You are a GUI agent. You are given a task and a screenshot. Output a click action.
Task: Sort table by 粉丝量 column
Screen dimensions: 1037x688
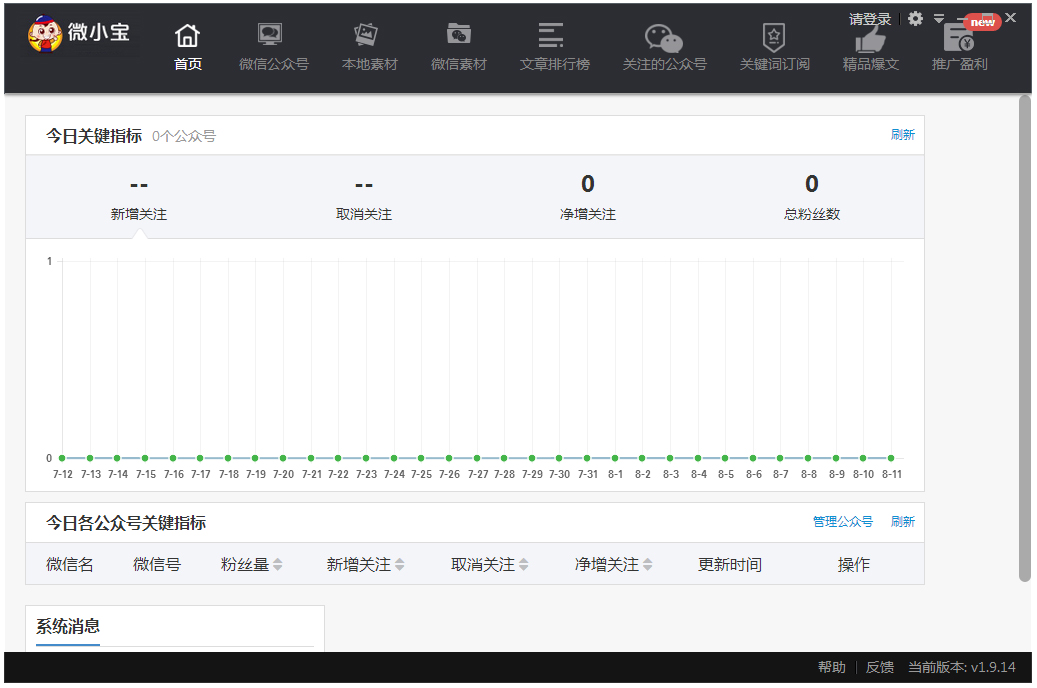[249, 564]
